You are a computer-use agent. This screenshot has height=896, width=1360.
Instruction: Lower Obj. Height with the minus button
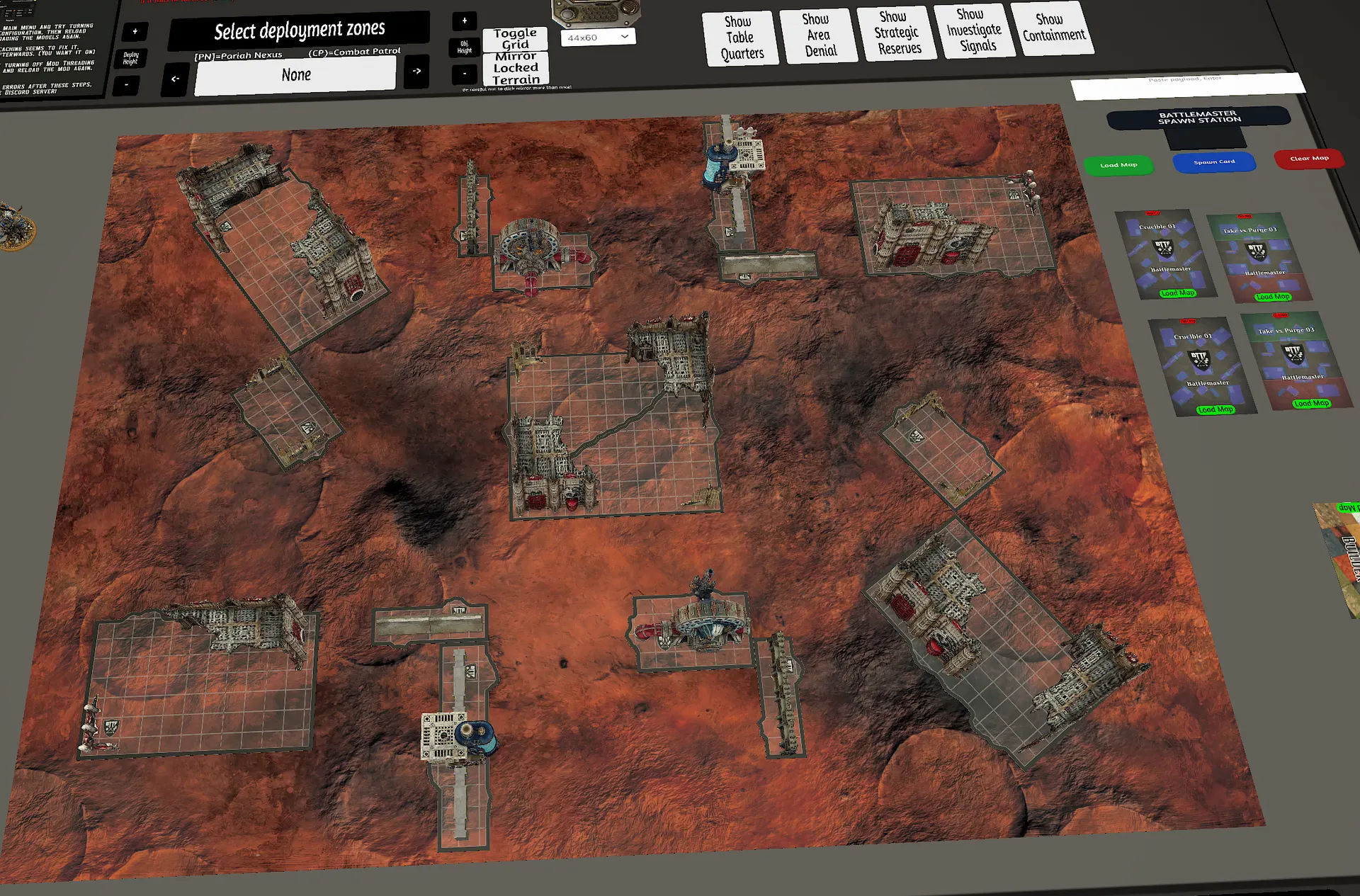(x=464, y=73)
